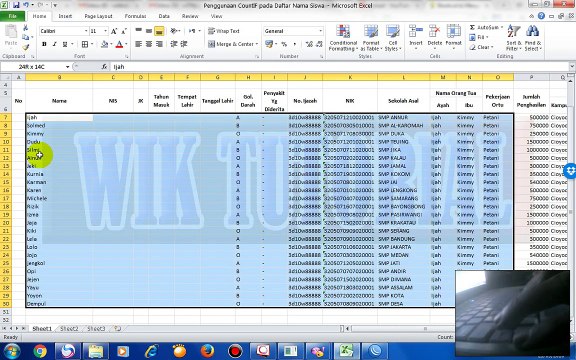Switch to the Formulas tab
This screenshot has height=360, width=576.
(x=135, y=16)
